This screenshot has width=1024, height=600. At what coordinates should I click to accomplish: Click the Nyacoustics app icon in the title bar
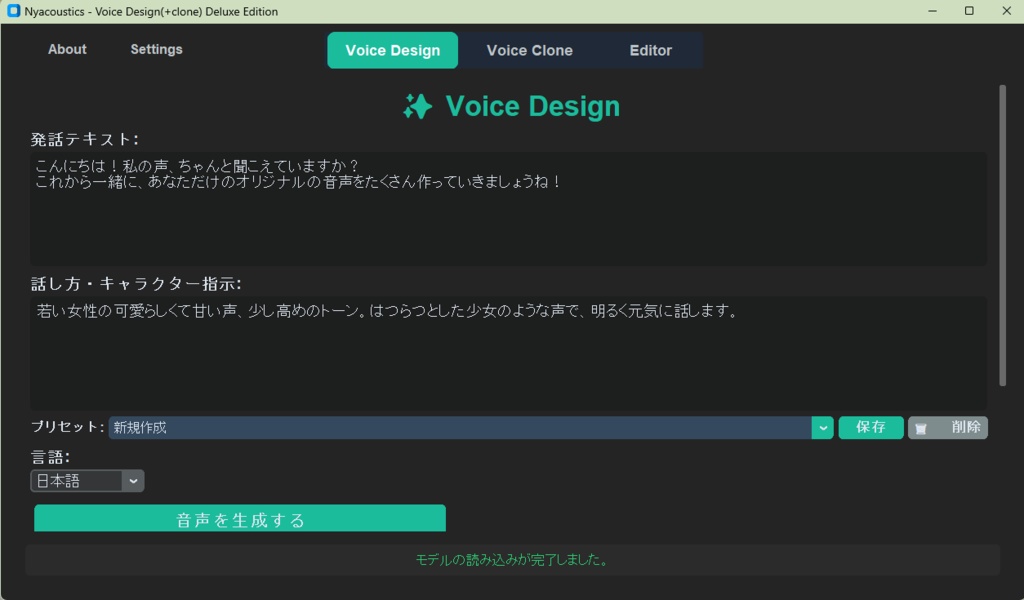tap(14, 11)
